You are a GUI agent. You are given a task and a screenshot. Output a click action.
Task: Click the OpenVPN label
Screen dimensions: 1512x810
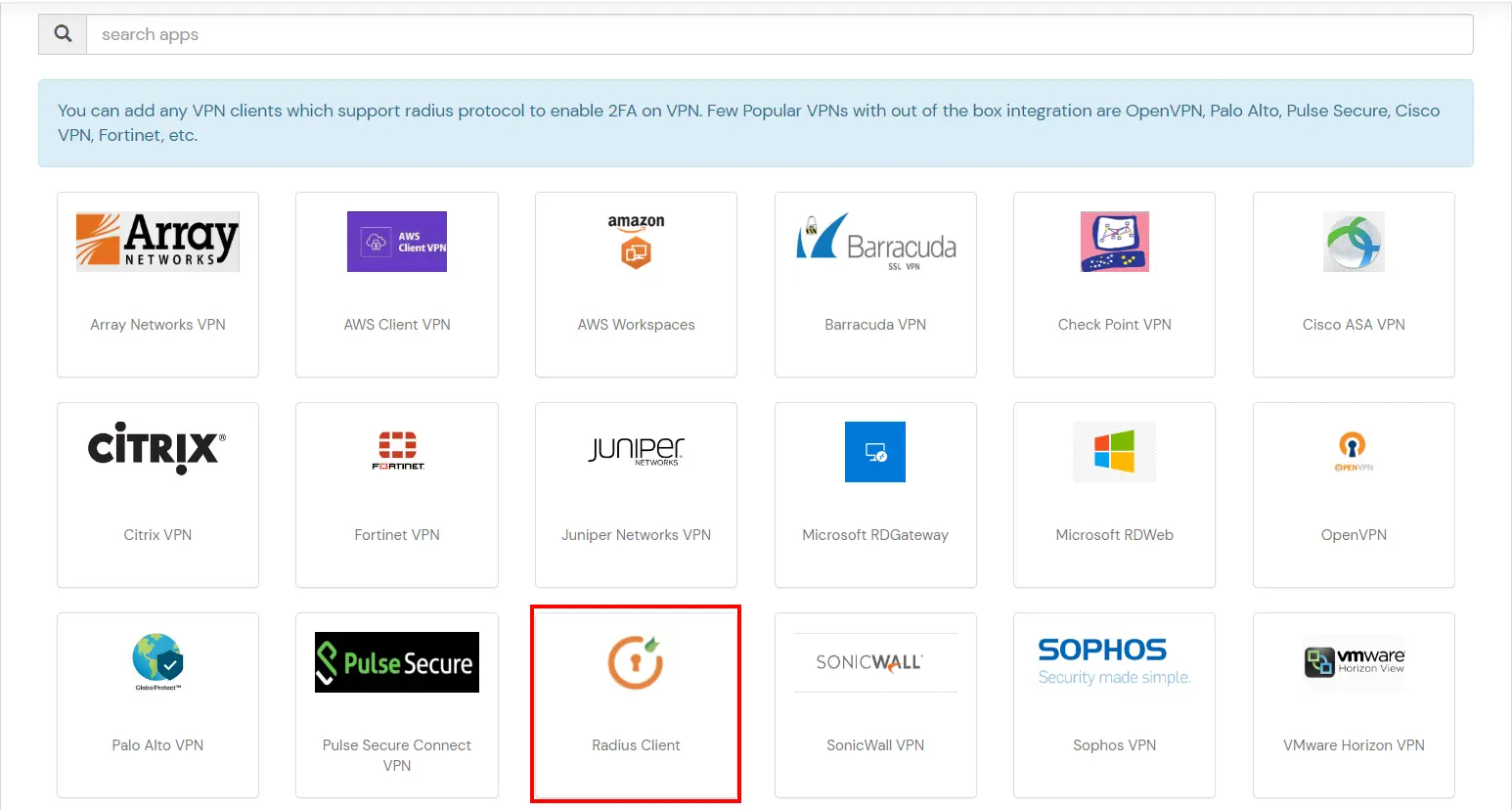(1354, 535)
